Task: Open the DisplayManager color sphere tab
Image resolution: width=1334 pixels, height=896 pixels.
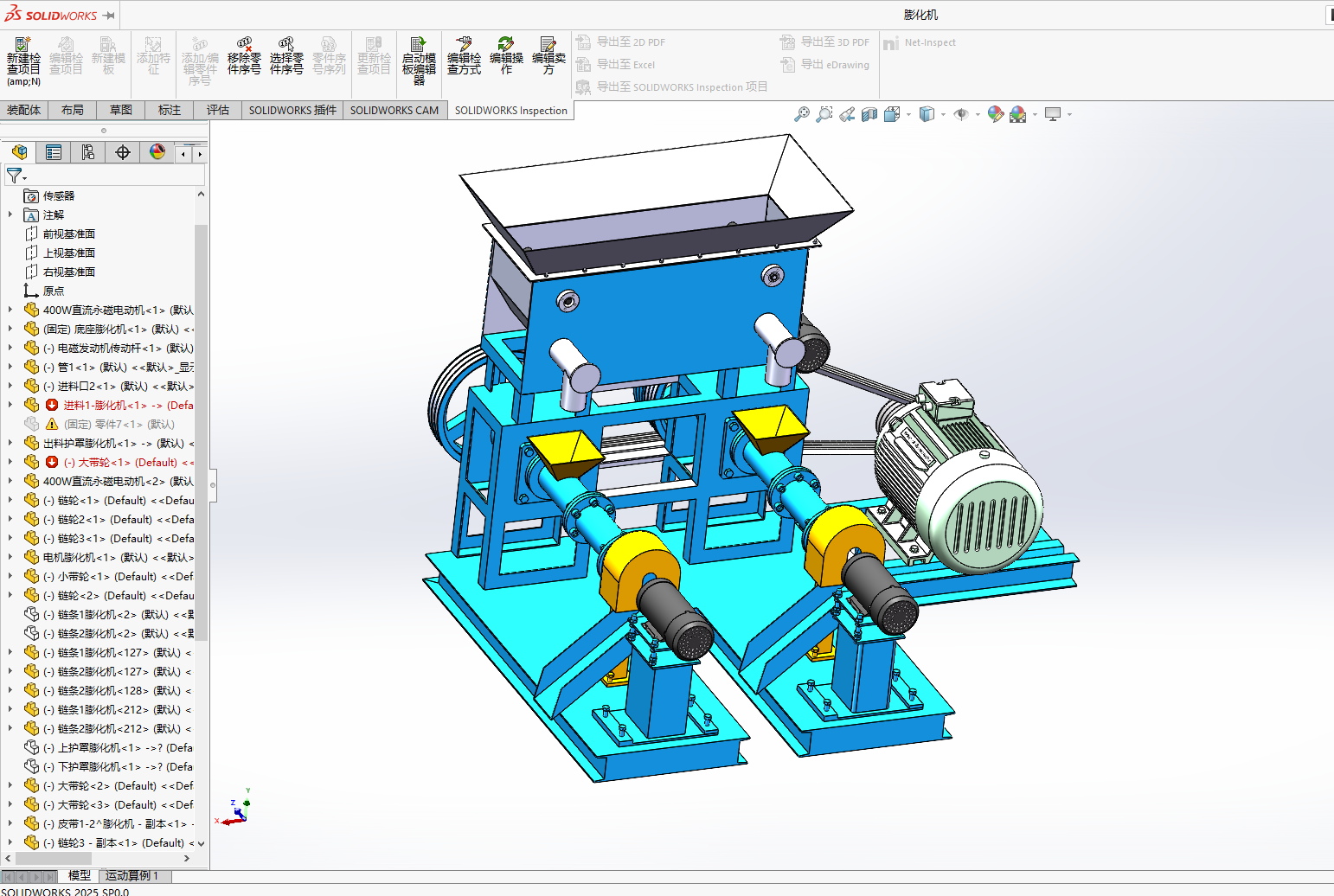Action: [x=157, y=152]
